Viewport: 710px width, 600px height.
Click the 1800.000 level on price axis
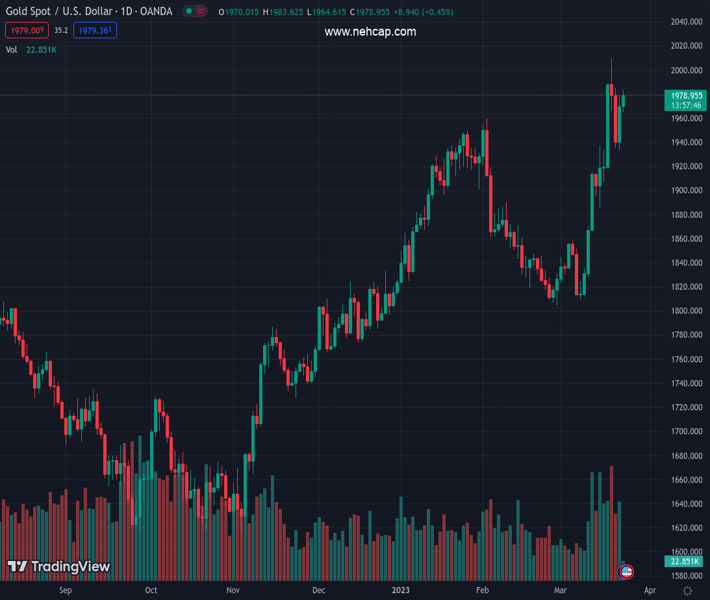click(685, 311)
